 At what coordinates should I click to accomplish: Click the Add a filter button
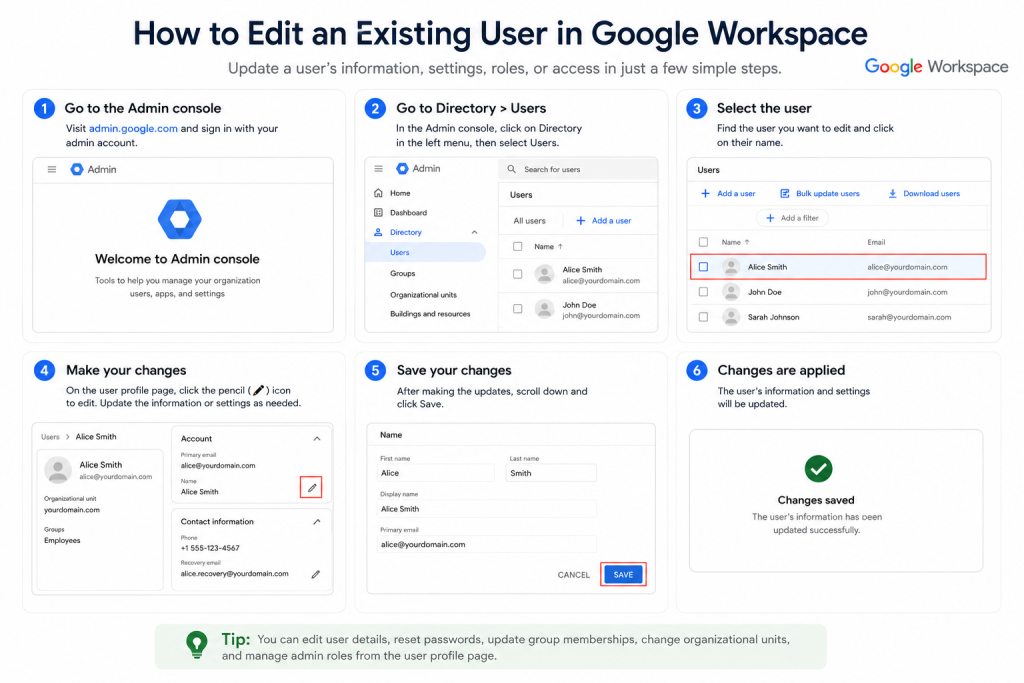tap(792, 218)
